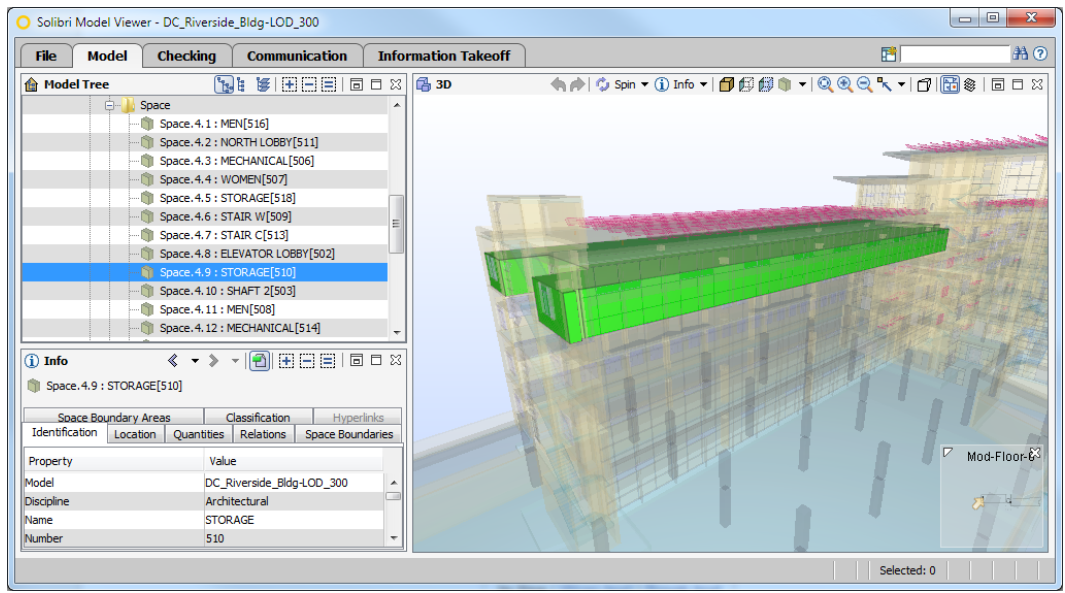Switch to the Information Takeoff tab
The height and width of the screenshot is (593, 1065).
pos(444,56)
